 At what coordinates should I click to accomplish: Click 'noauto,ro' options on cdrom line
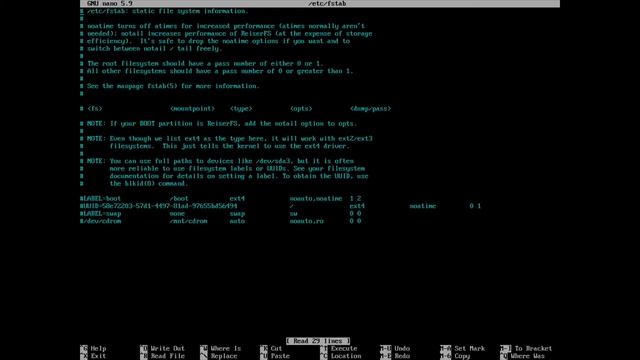[x=307, y=221]
